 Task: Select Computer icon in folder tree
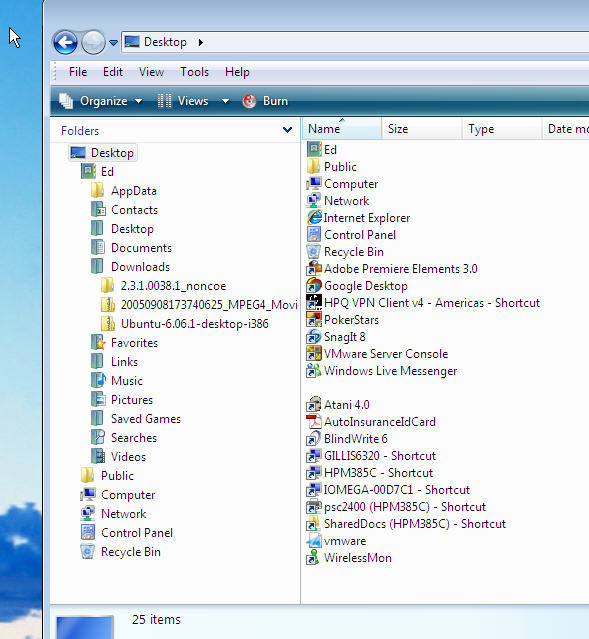88,495
